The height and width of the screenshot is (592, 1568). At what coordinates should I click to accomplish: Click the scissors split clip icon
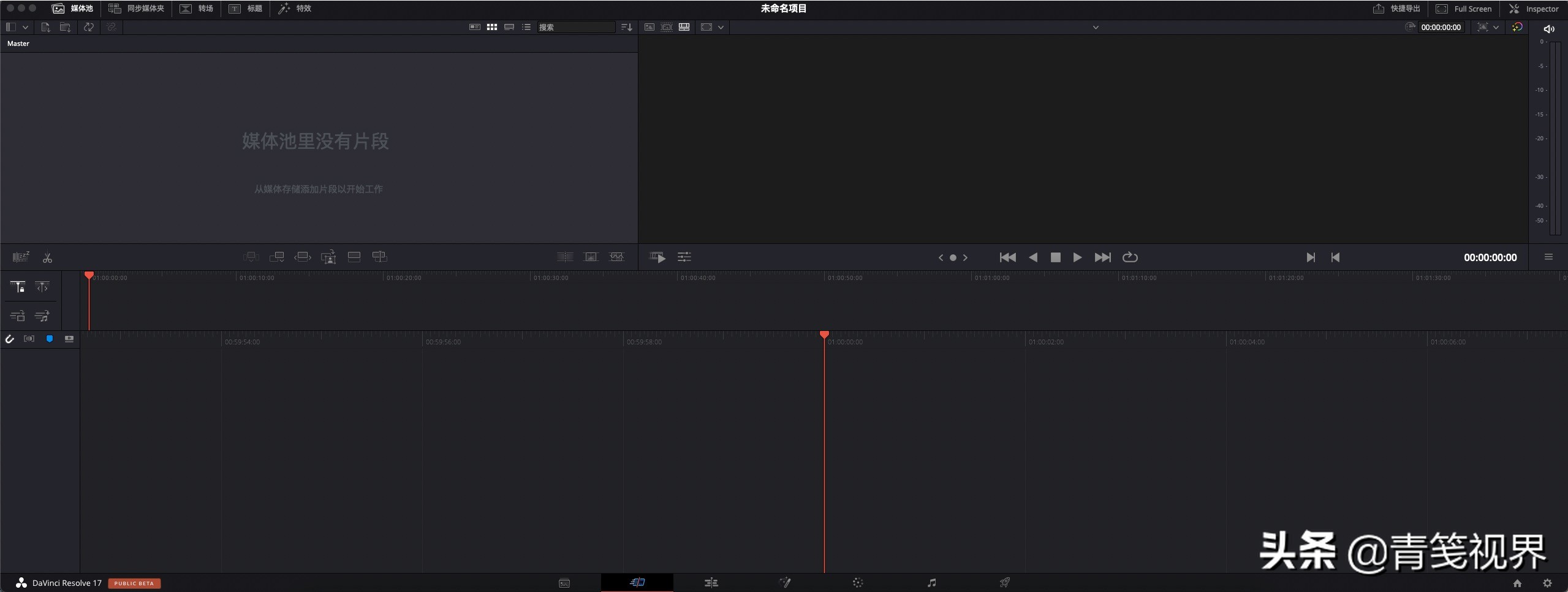(47, 258)
